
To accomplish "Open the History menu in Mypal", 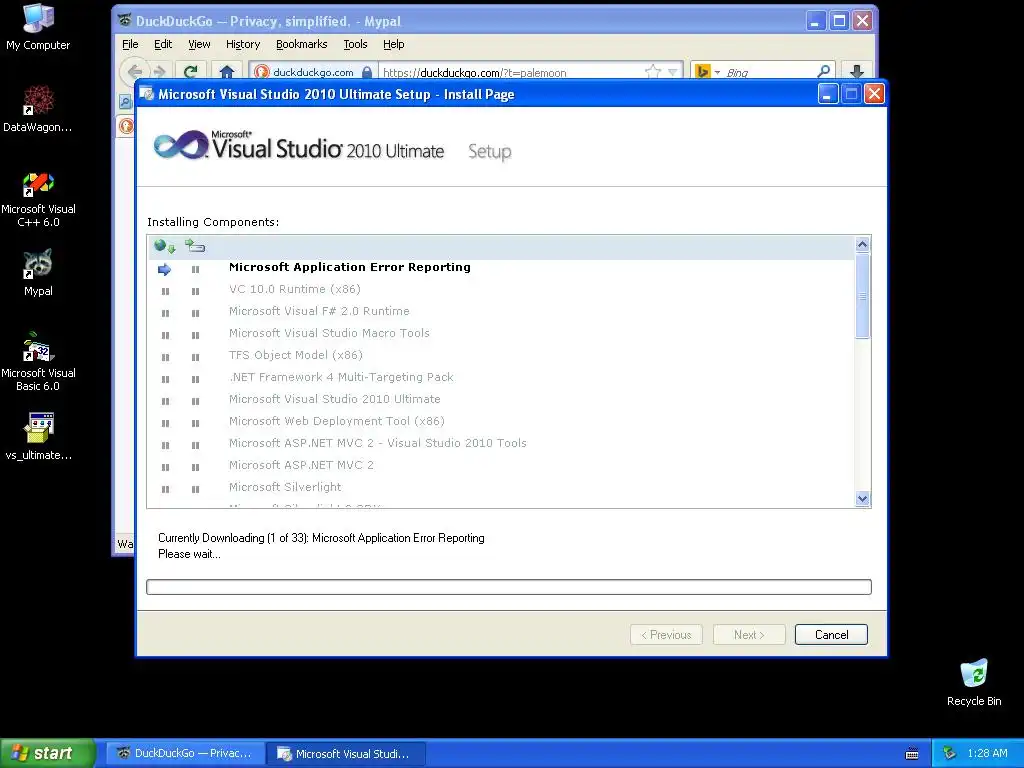I will pos(243,44).
